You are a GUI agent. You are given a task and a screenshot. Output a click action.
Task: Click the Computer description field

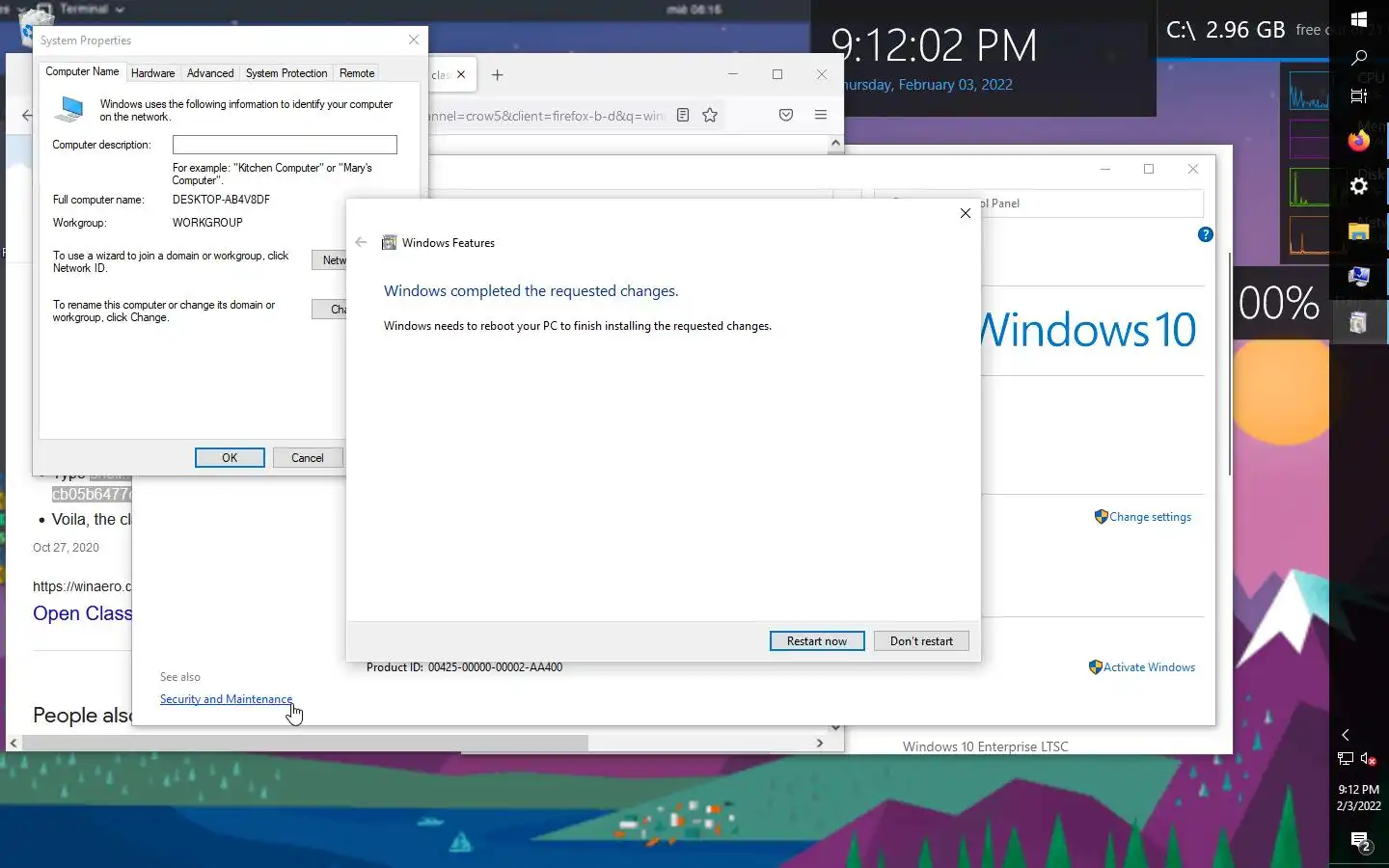coord(285,145)
